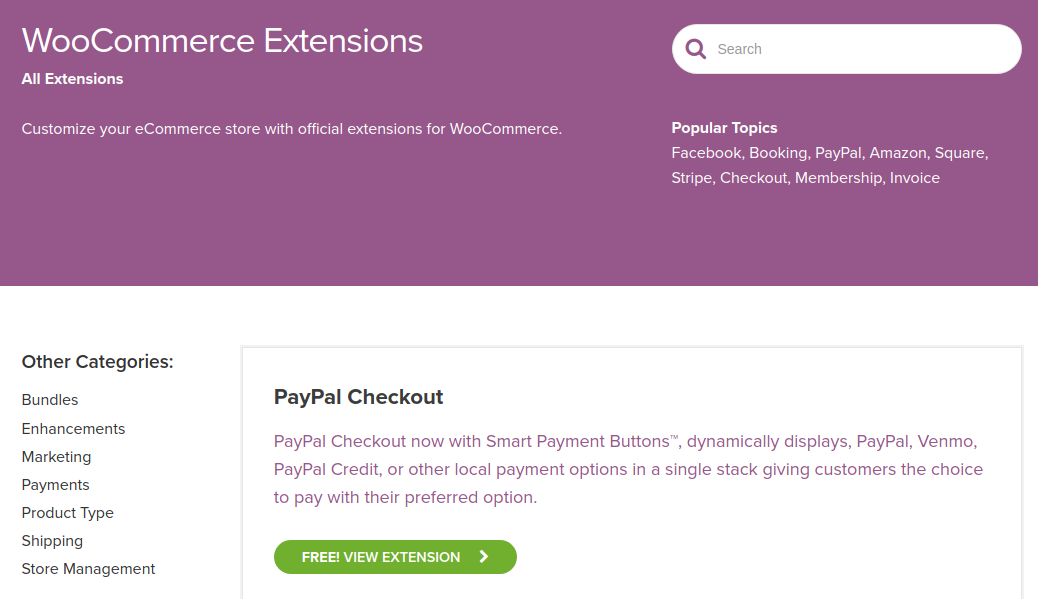Click the search magnifying glass icon
Image resolution: width=1038 pixels, height=599 pixels.
point(696,47)
